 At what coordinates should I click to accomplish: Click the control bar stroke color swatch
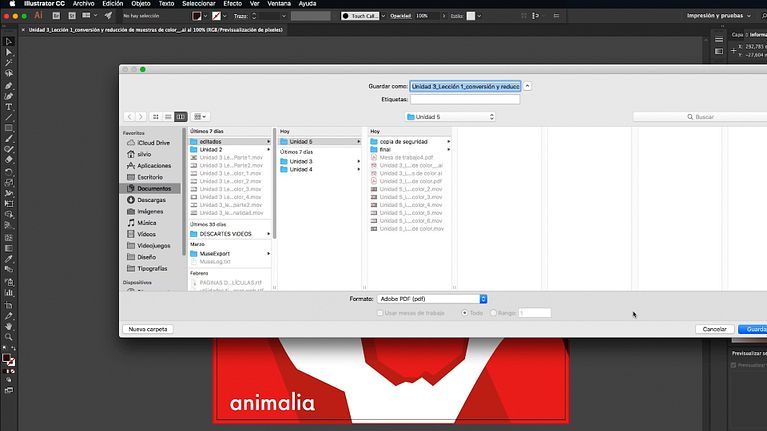pos(216,16)
